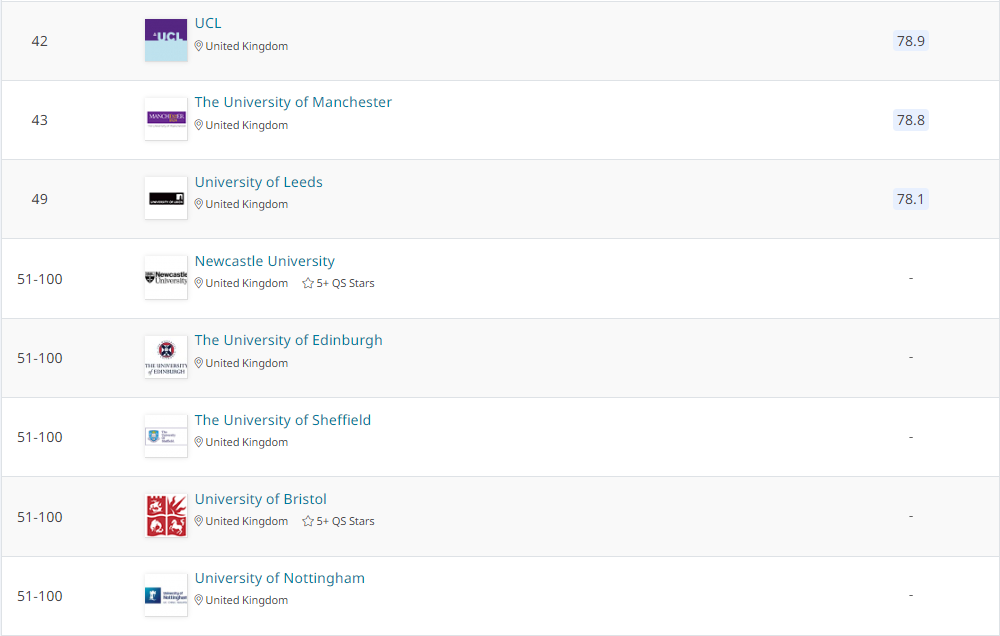Click the University of Sheffield logo
The height and width of the screenshot is (636, 1000).
coord(166,436)
